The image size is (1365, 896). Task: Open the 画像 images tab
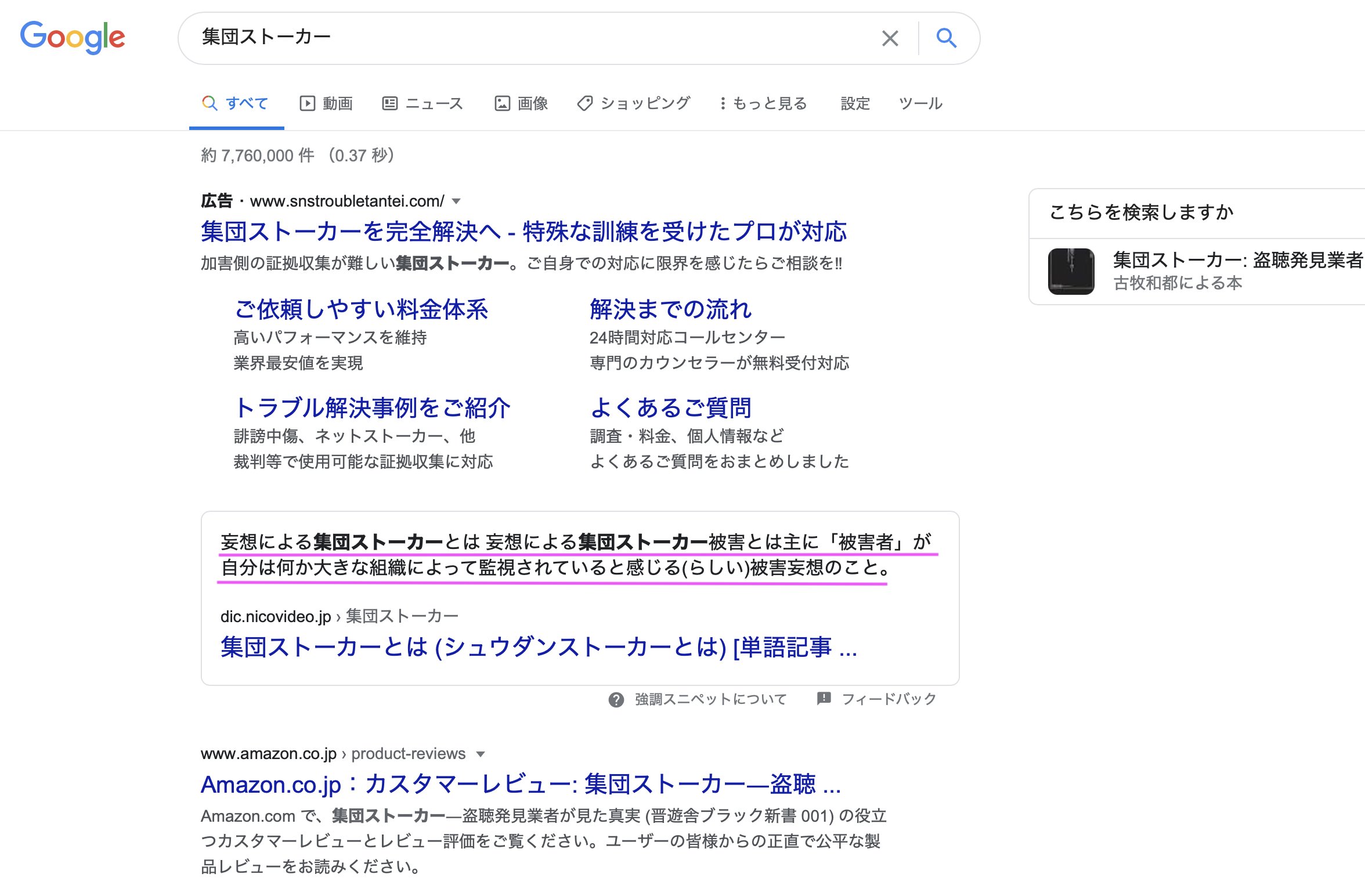[x=521, y=103]
